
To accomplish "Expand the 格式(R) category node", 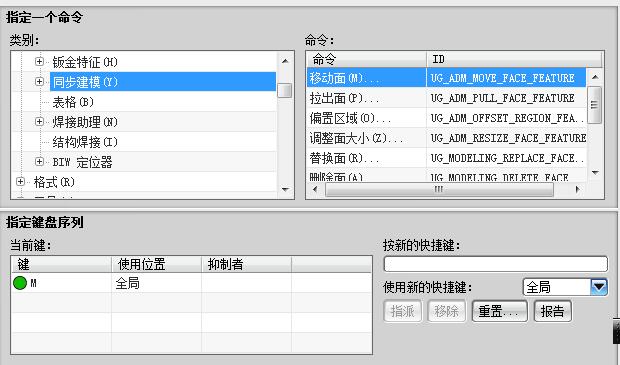I will [x=20, y=182].
